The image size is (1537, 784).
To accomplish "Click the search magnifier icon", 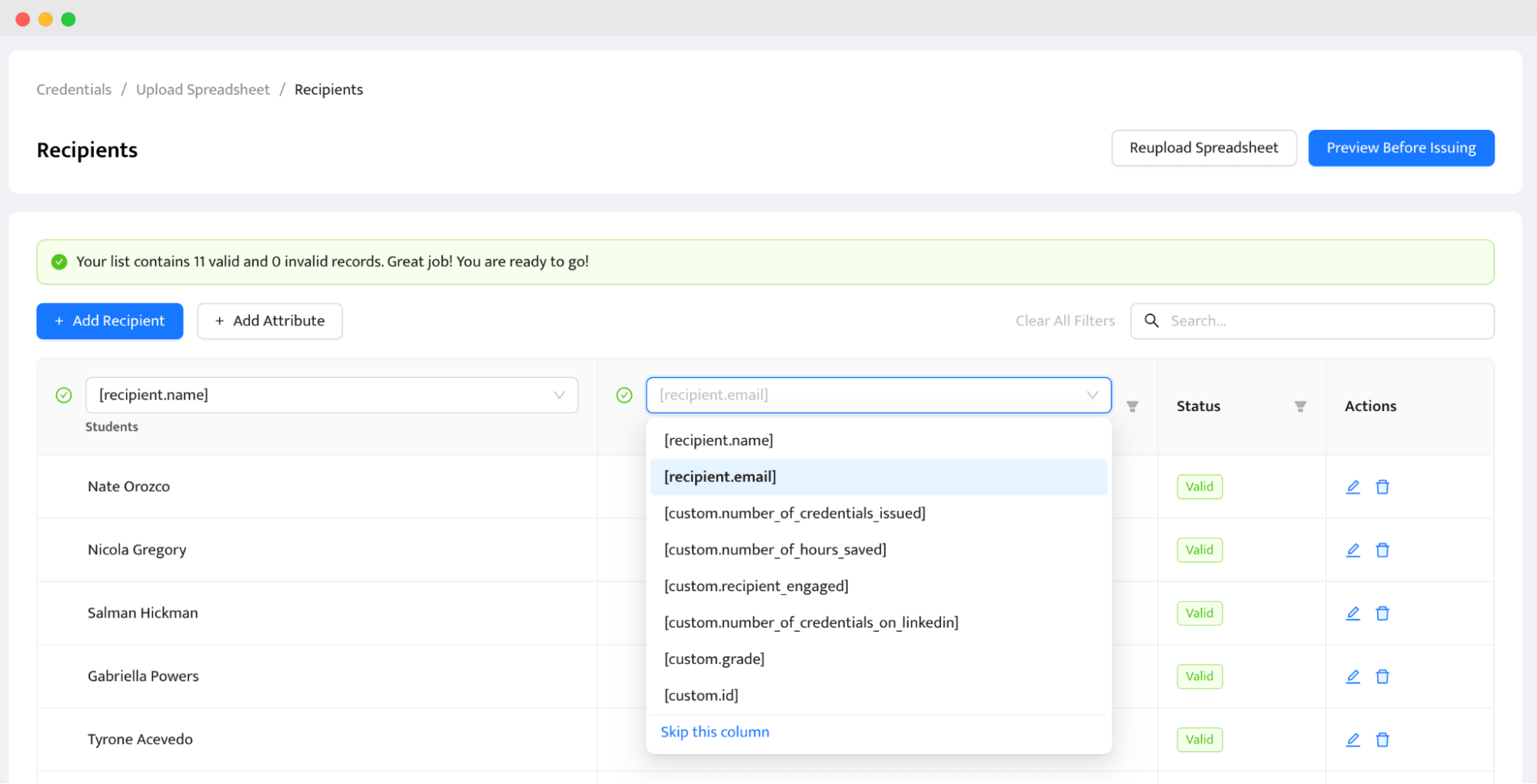I will (1151, 321).
